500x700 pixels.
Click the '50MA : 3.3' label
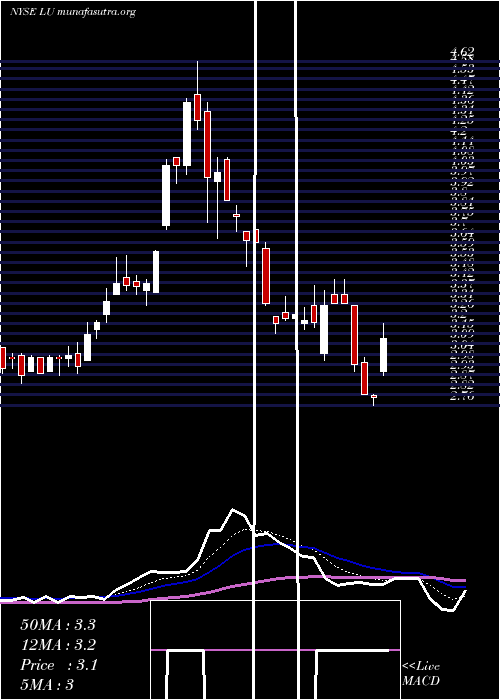click(x=58, y=625)
